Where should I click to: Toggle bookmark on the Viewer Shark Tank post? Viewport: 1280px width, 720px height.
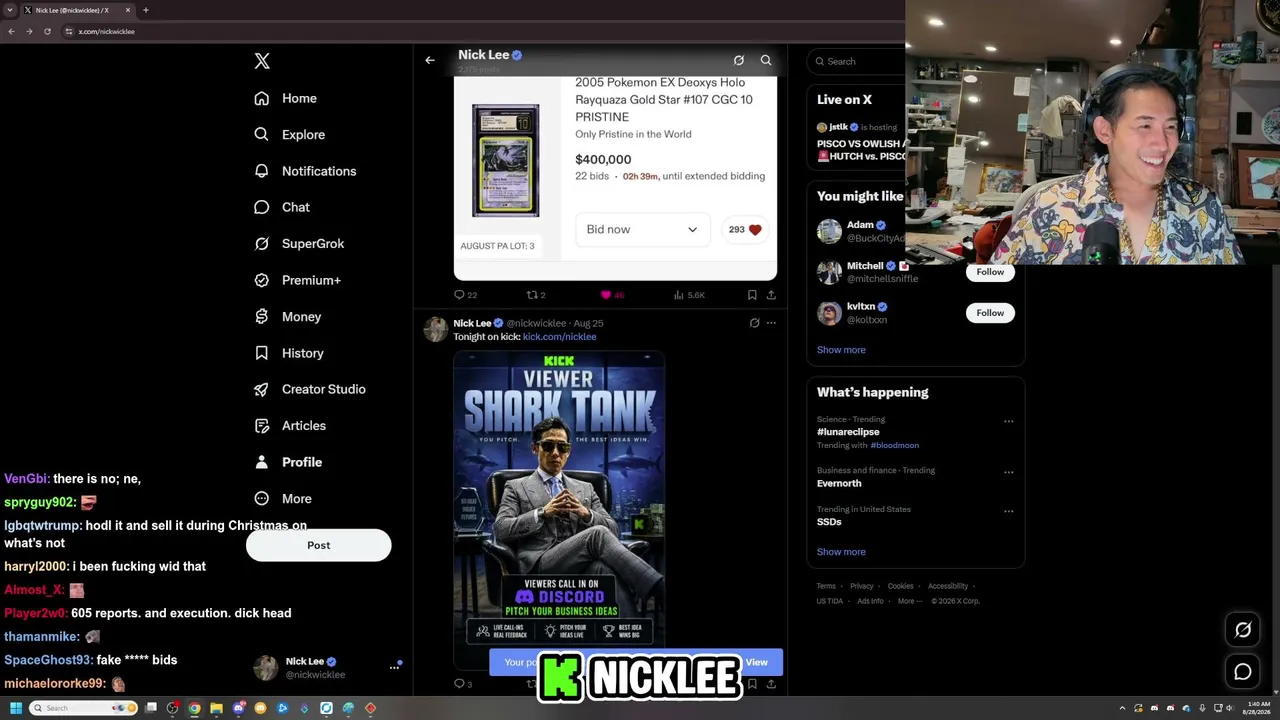(752, 684)
